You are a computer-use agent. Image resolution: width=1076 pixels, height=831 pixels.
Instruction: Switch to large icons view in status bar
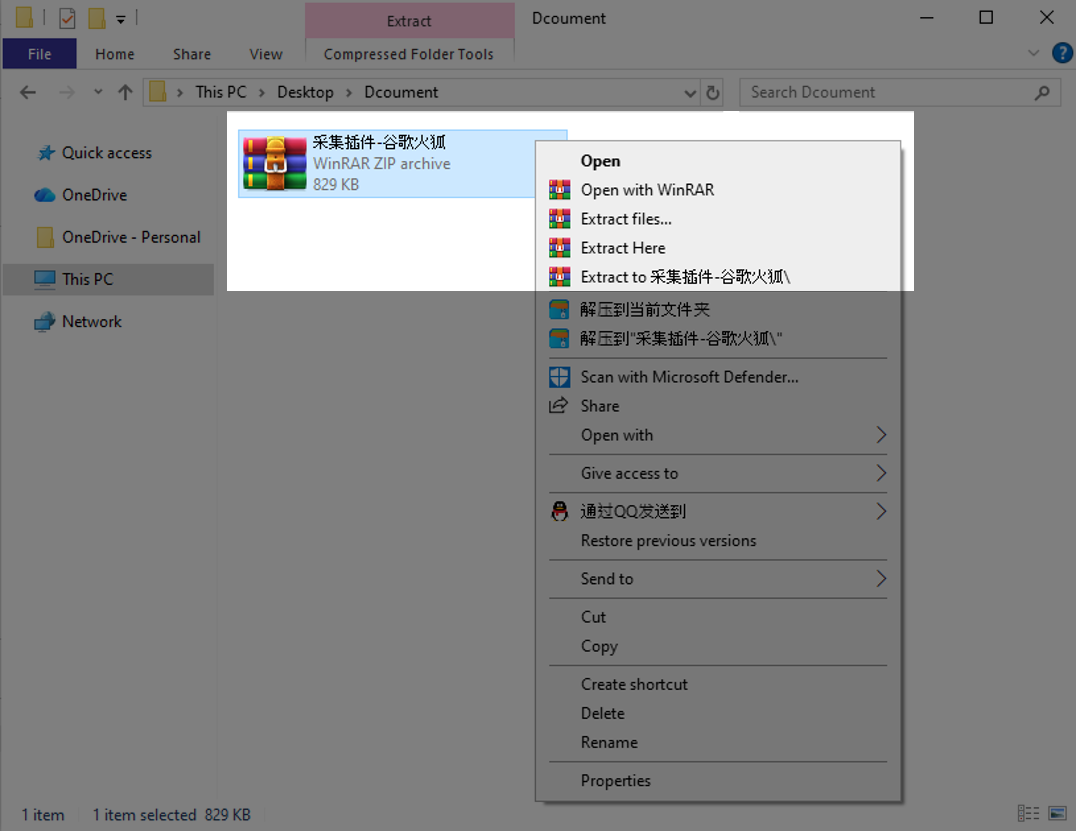[1057, 814]
